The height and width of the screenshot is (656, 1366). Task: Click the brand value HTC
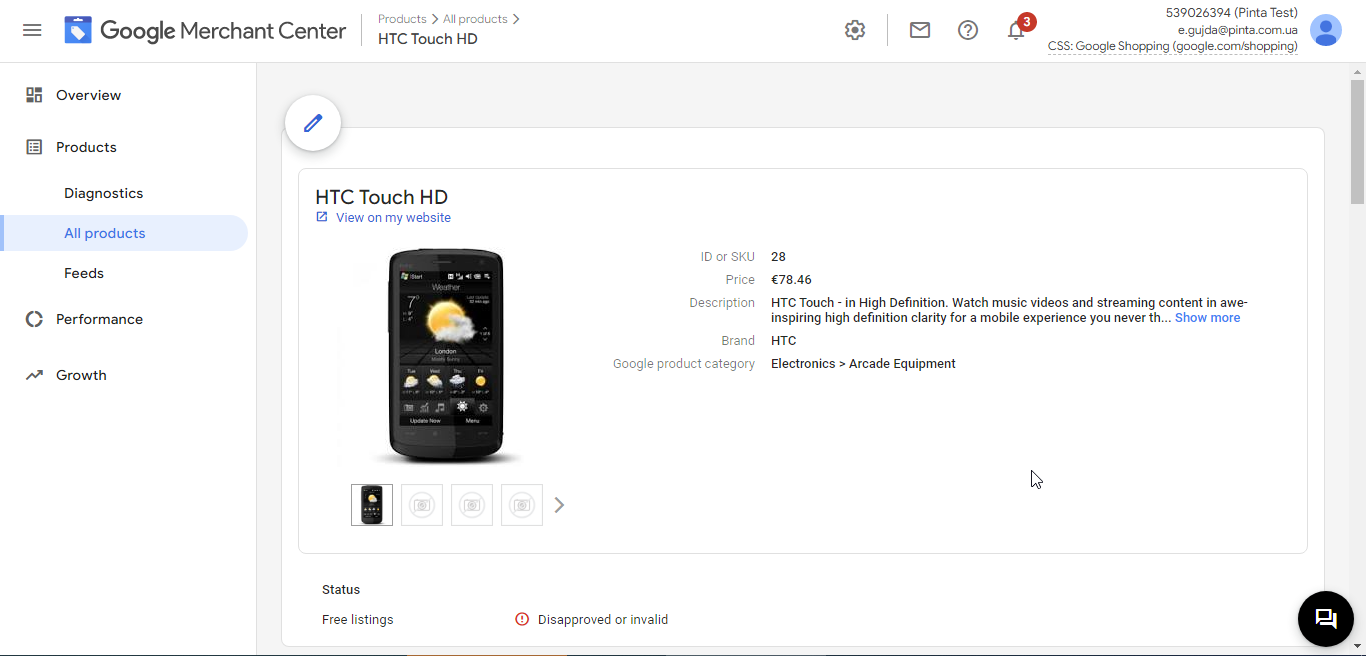[784, 341]
